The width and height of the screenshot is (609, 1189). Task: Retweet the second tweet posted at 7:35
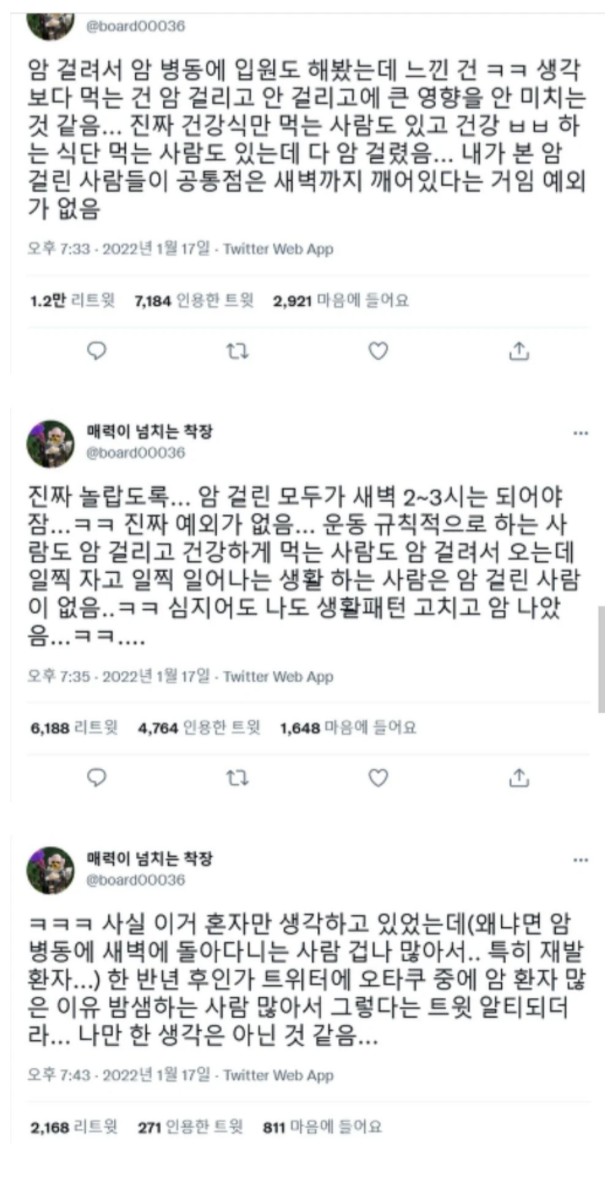tap(237, 777)
